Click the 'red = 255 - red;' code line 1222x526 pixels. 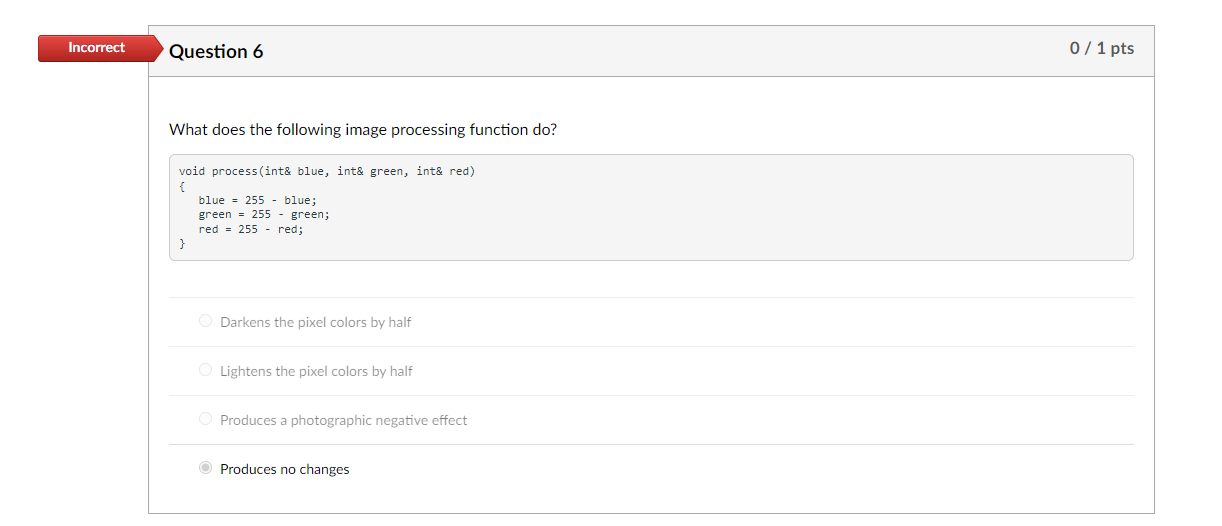[x=250, y=229]
